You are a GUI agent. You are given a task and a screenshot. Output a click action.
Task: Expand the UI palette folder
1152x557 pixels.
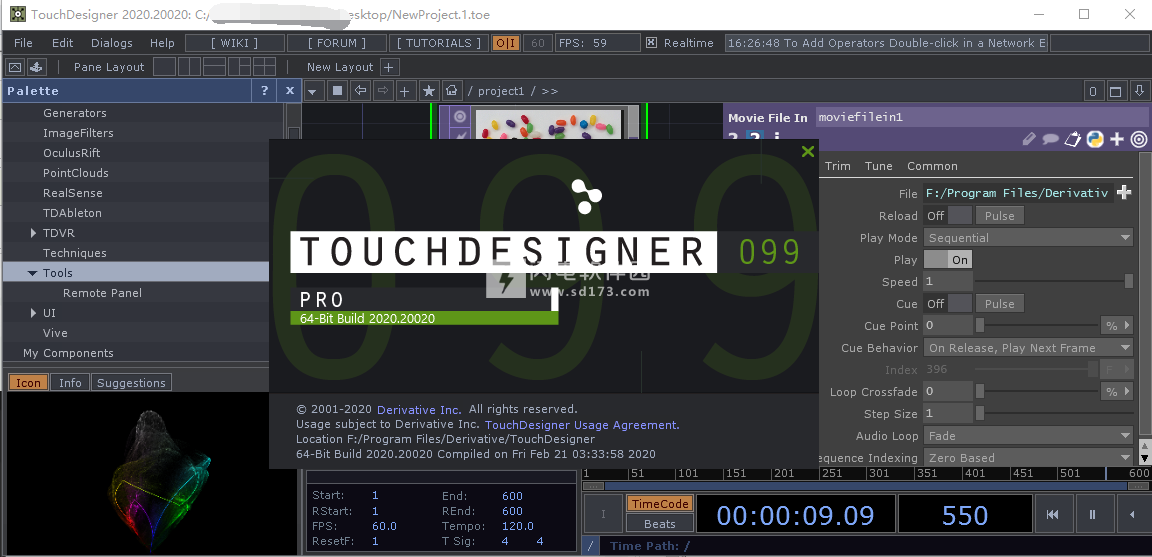(34, 313)
